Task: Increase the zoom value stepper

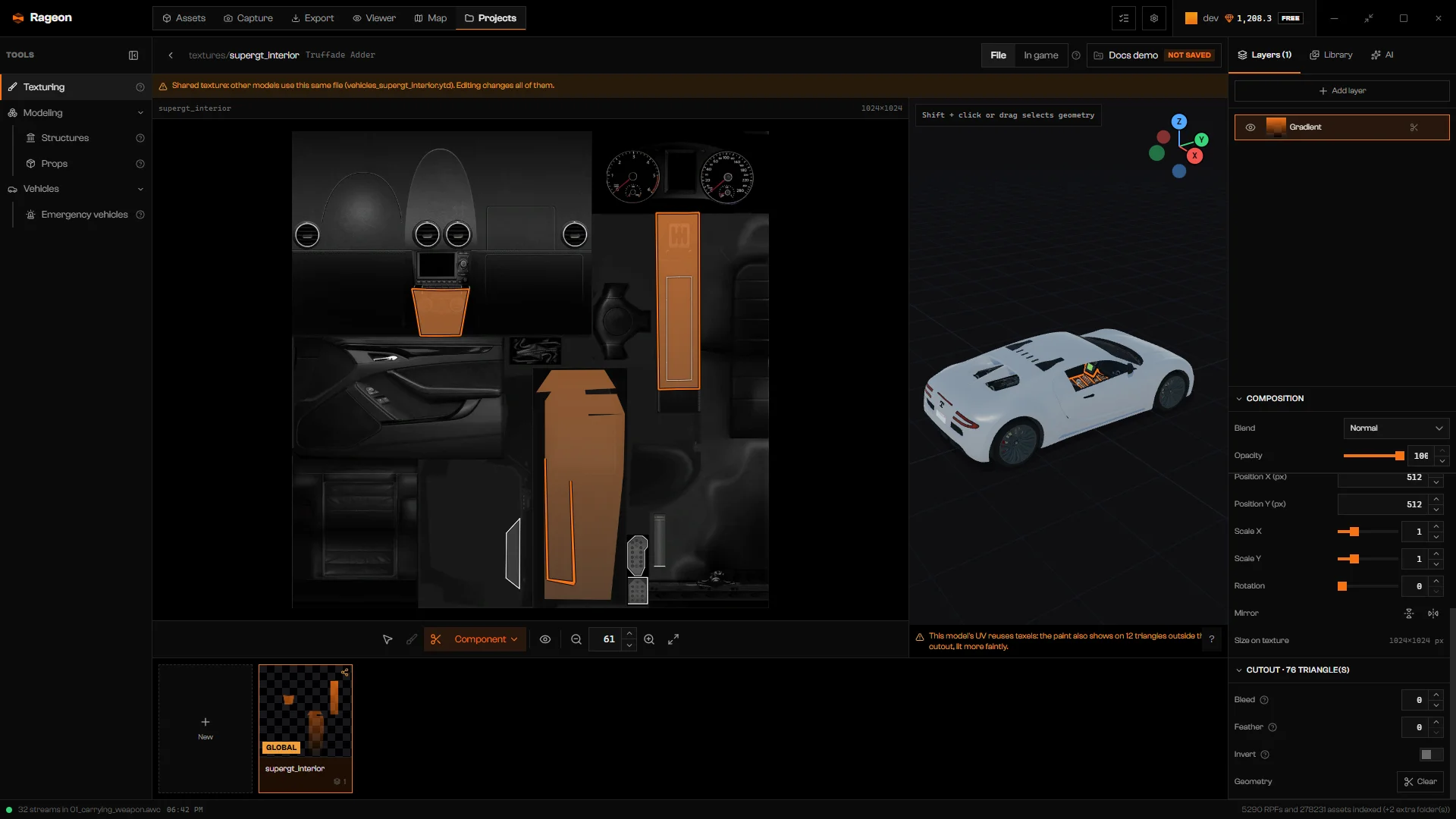Action: 629,634
